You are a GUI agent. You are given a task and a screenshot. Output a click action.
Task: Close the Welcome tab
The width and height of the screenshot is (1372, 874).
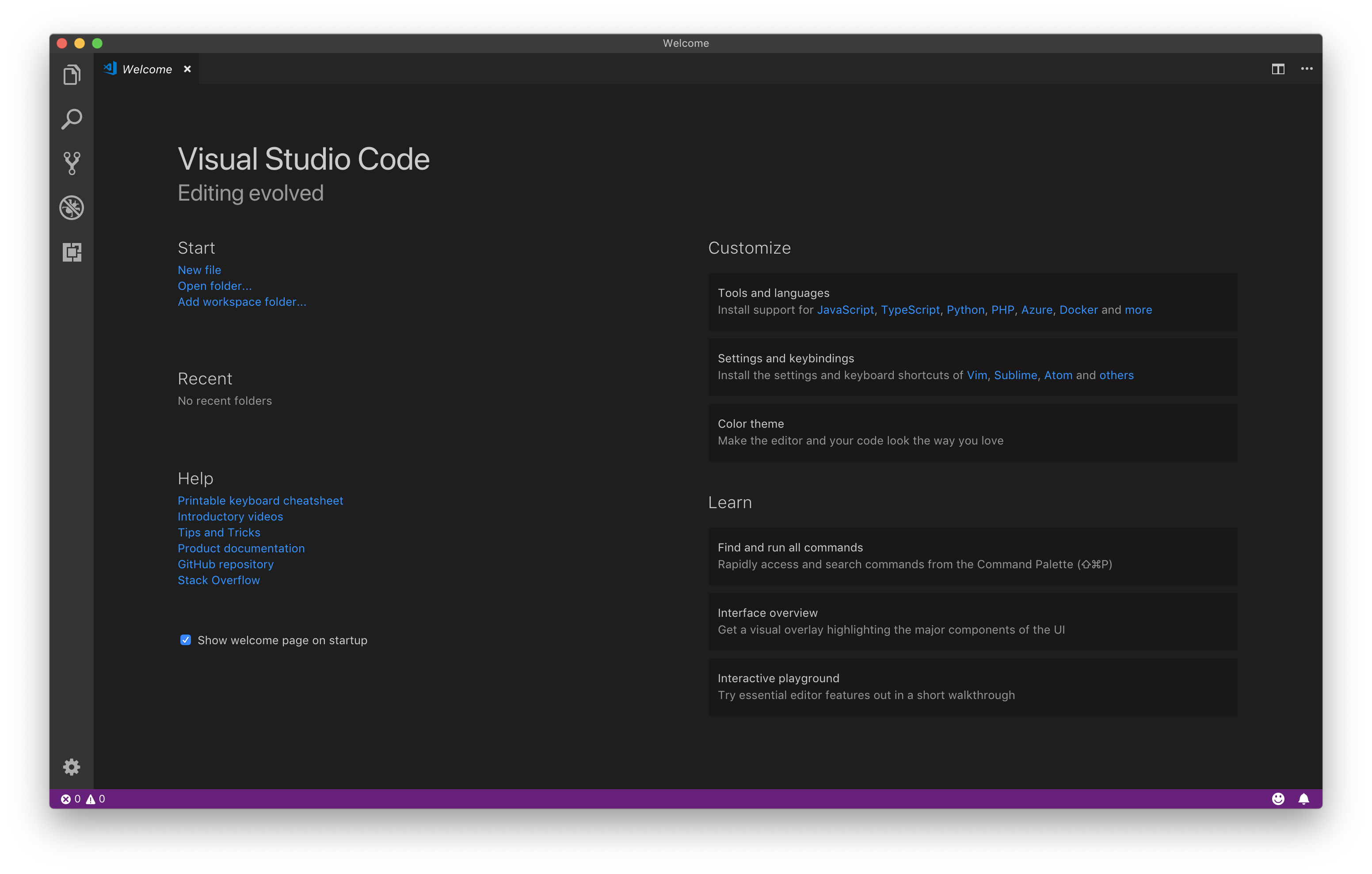(187, 69)
